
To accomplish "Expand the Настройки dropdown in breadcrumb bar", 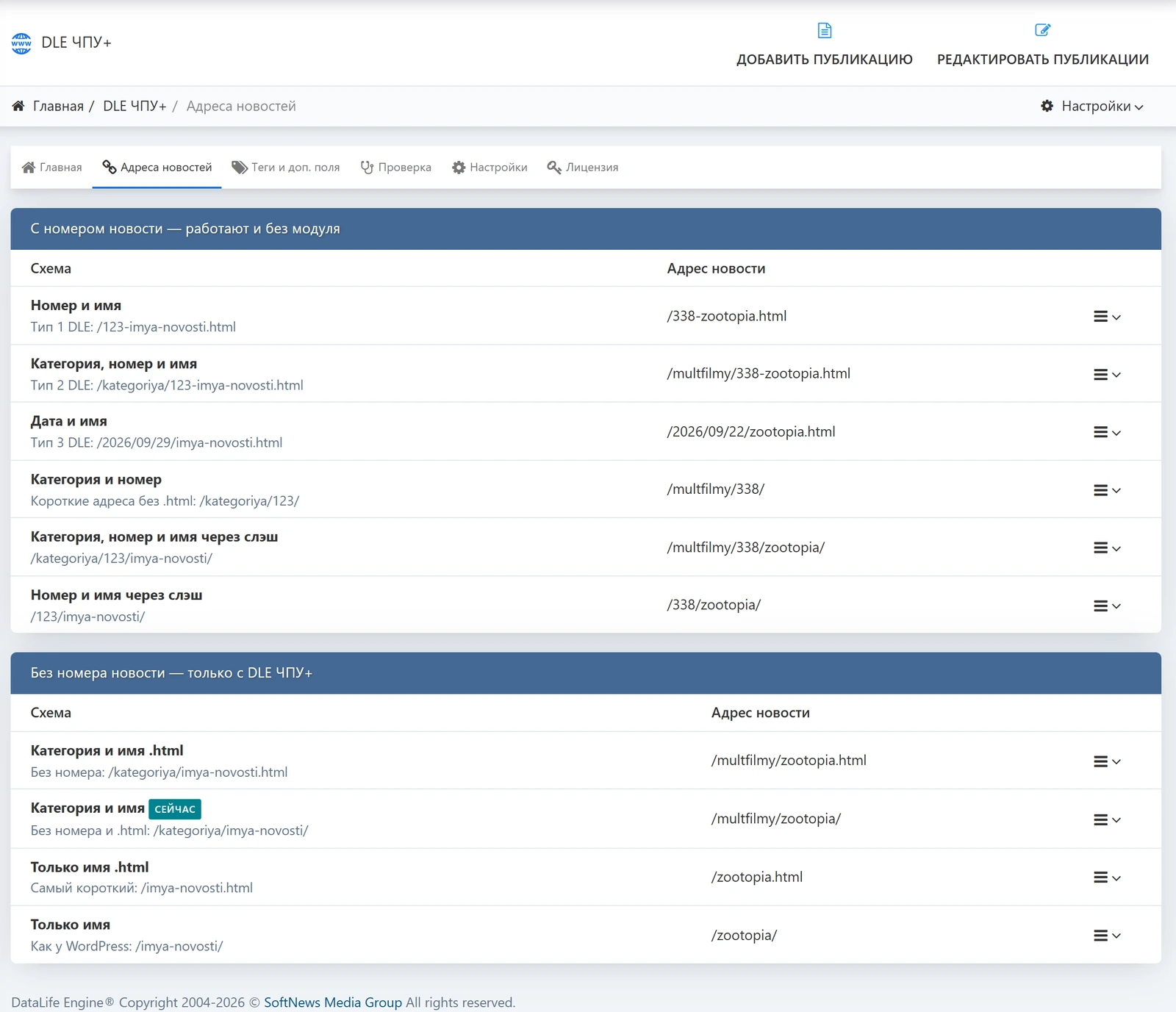I will pos(1092,106).
